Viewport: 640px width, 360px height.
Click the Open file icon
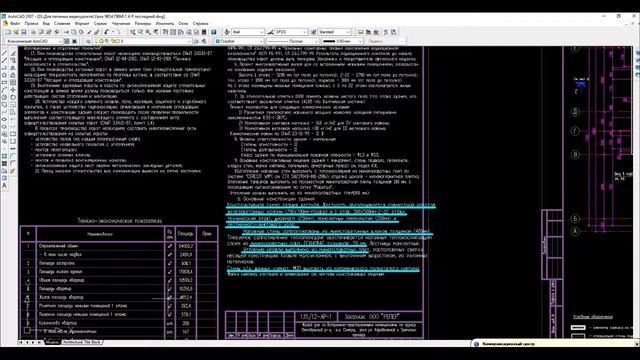point(16,32)
